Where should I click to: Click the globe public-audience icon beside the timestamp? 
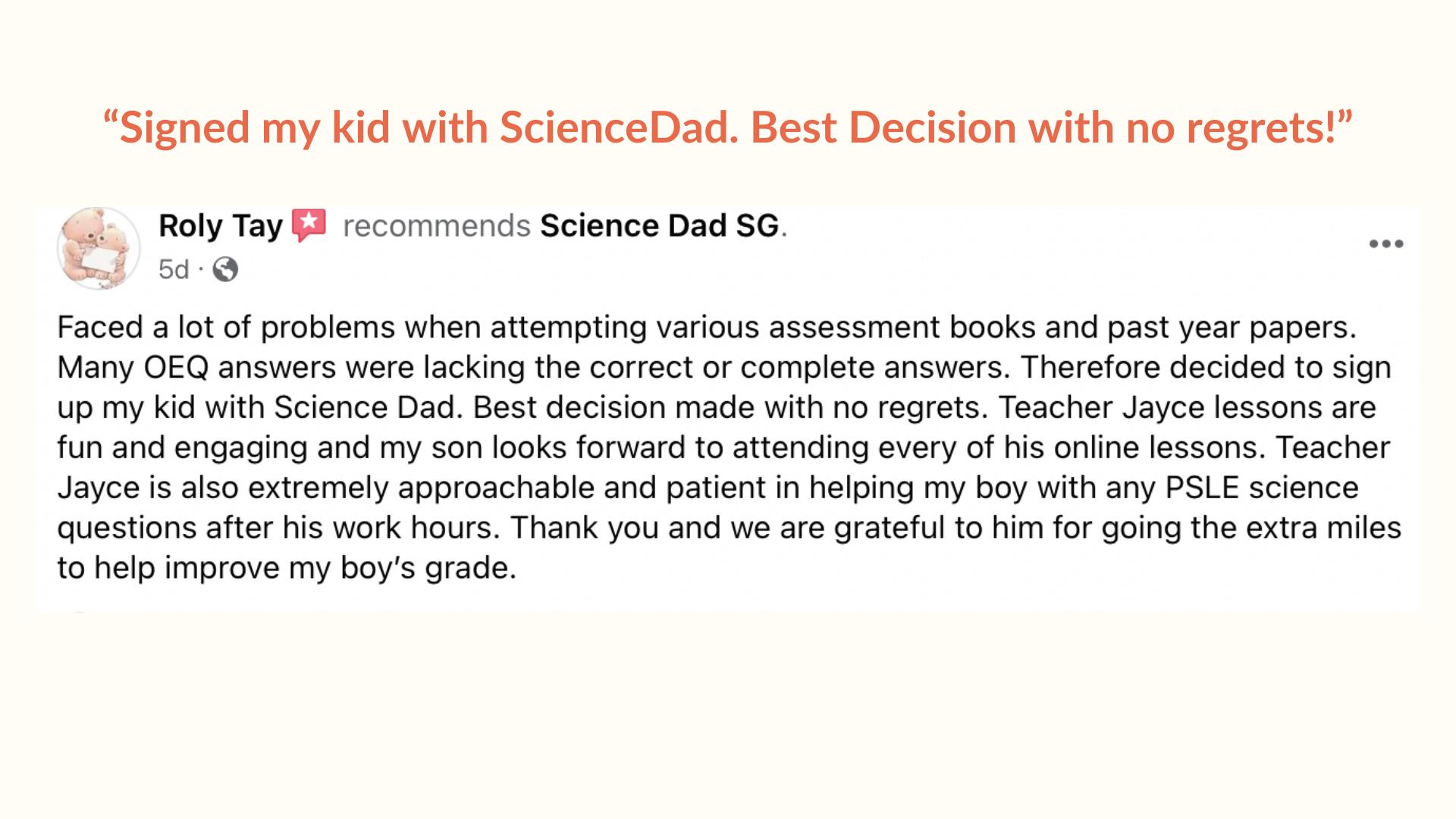[227, 269]
